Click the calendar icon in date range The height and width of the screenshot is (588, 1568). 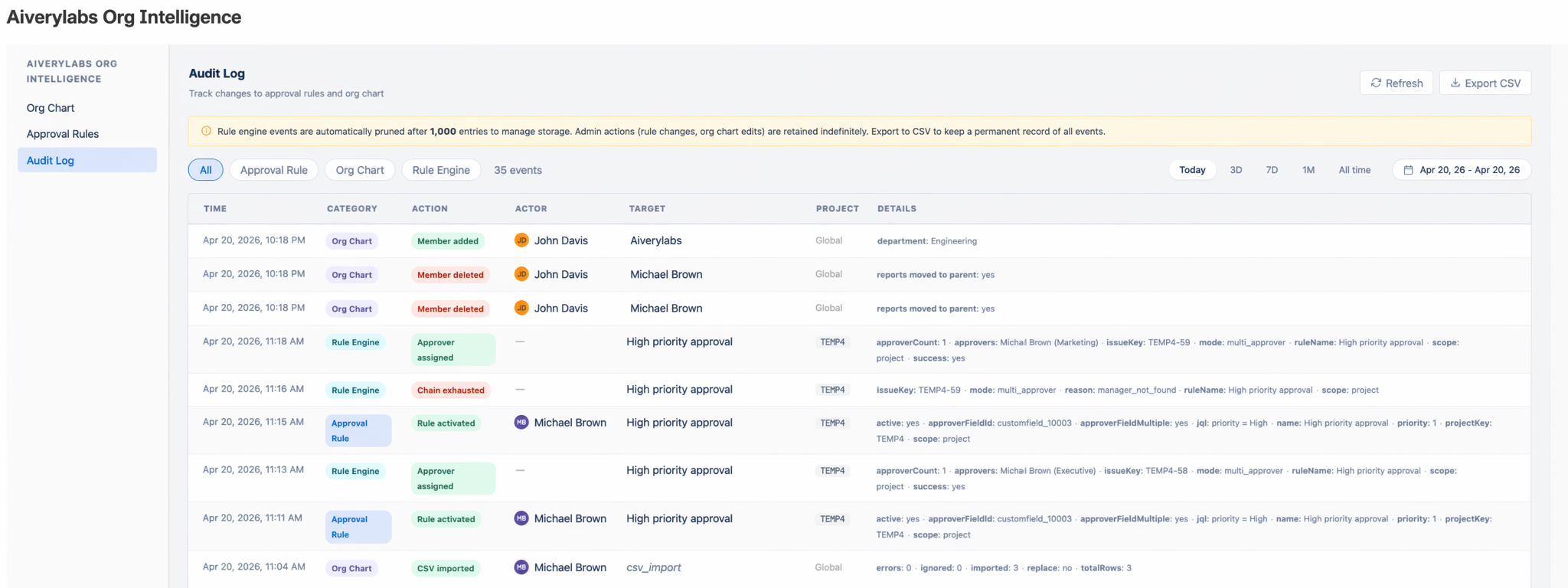(x=1408, y=170)
